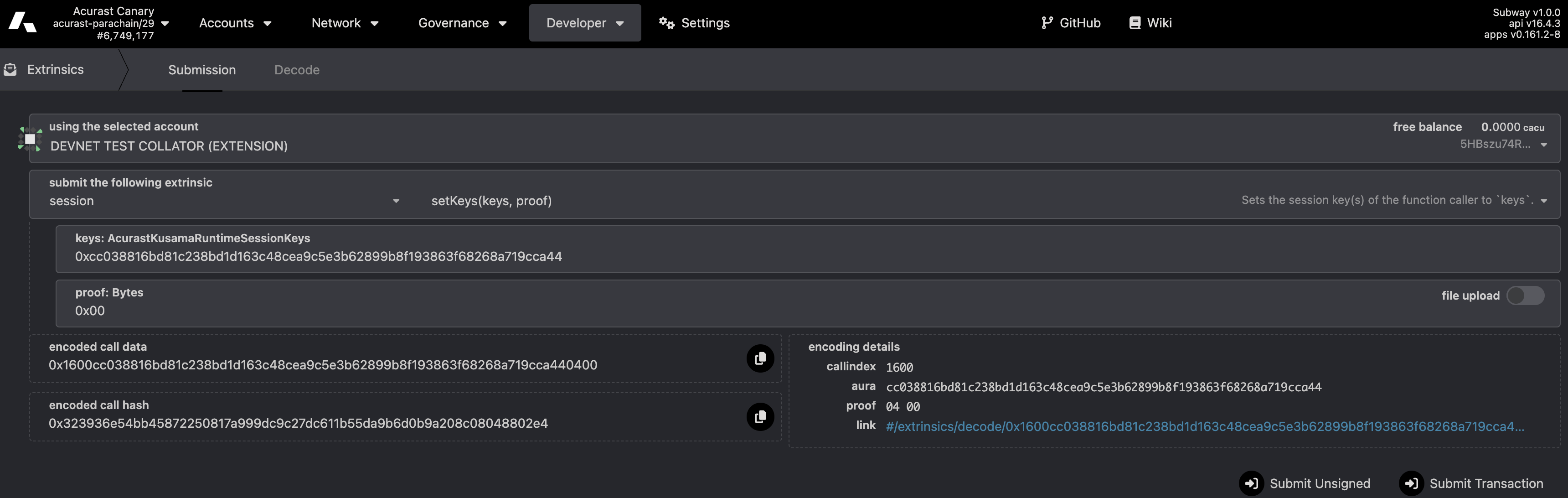Click the 'encoding details' heading
1568x498 pixels.
point(853,347)
